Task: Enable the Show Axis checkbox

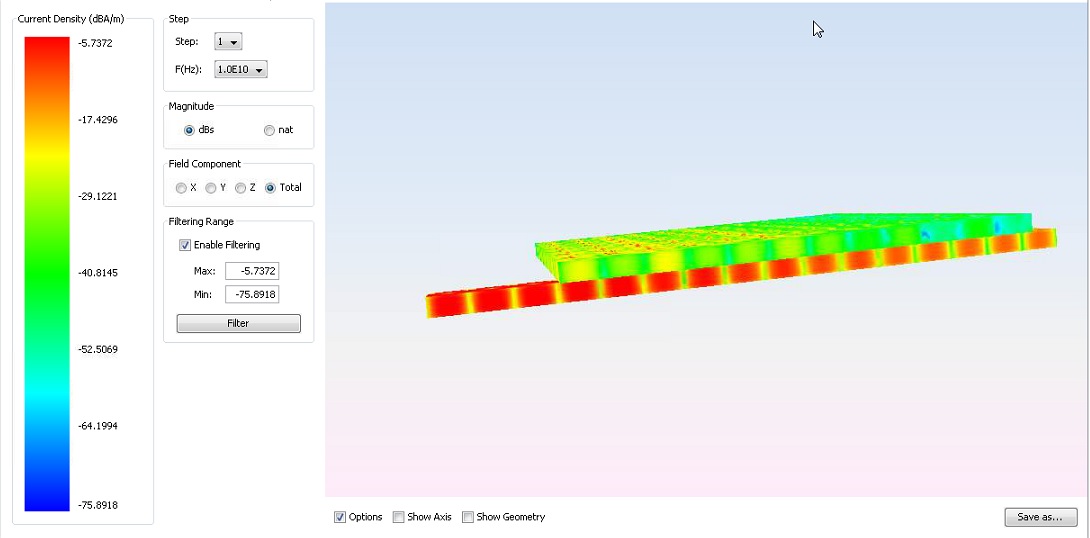Action: 399,517
